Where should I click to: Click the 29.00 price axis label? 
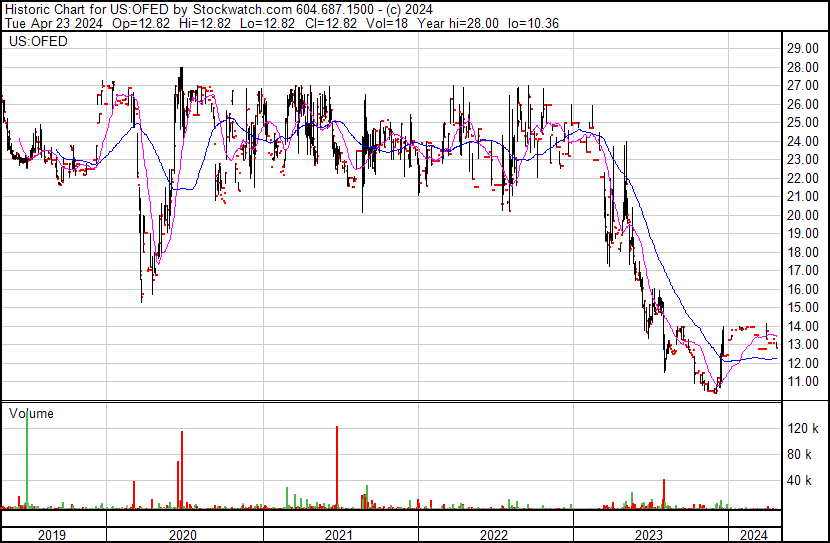pyautogui.click(x=803, y=48)
